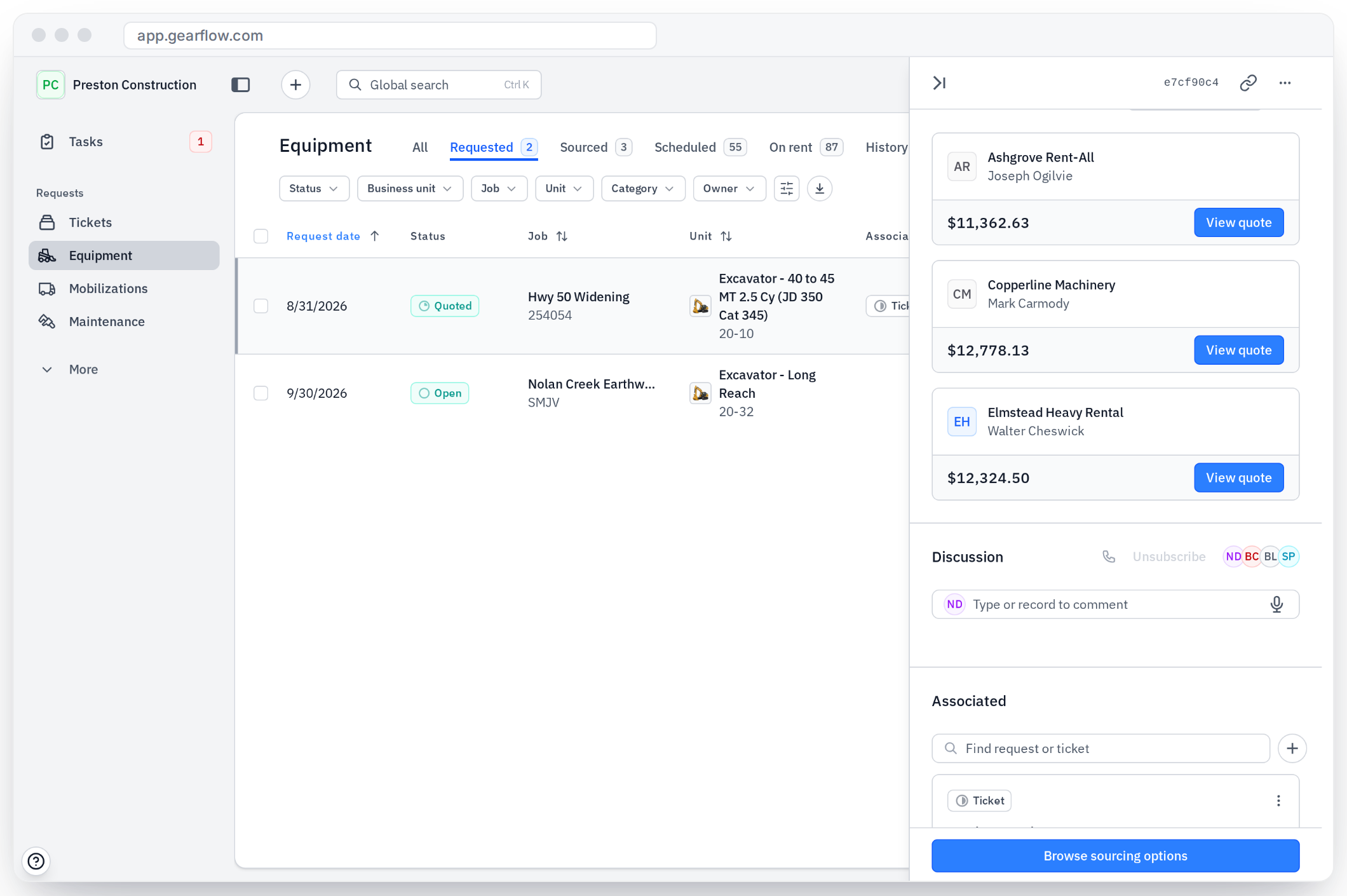The image size is (1347, 896).
Task: Click the BL subscriber avatar
Action: point(1270,557)
